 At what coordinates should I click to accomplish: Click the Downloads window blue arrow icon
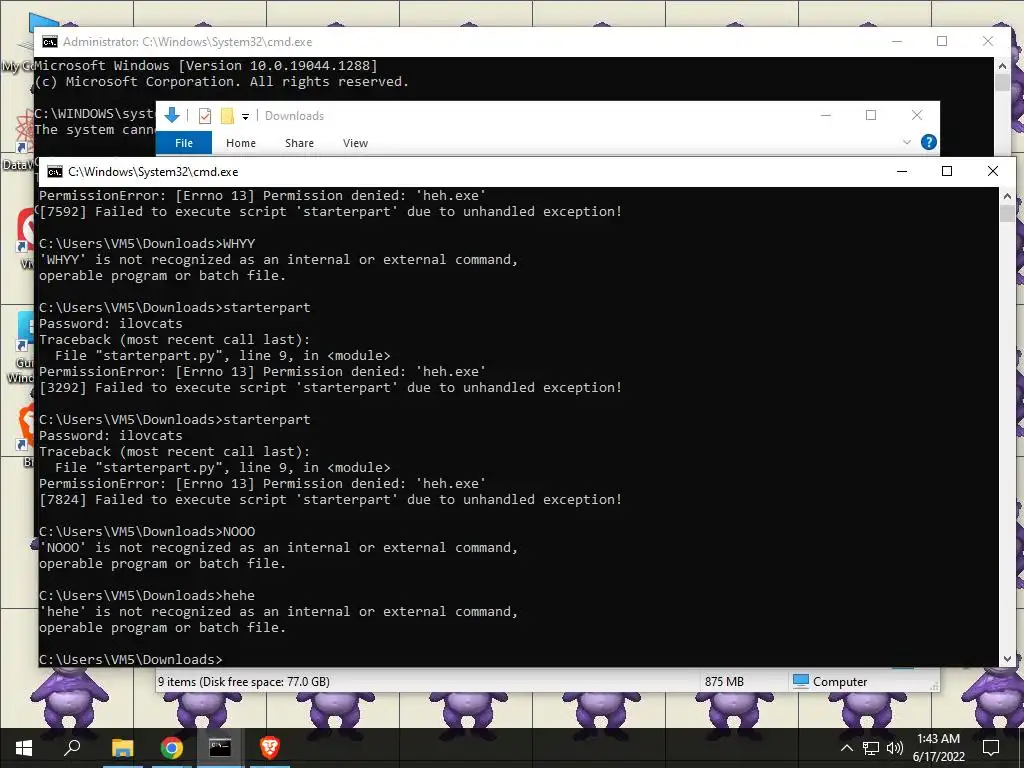point(172,116)
